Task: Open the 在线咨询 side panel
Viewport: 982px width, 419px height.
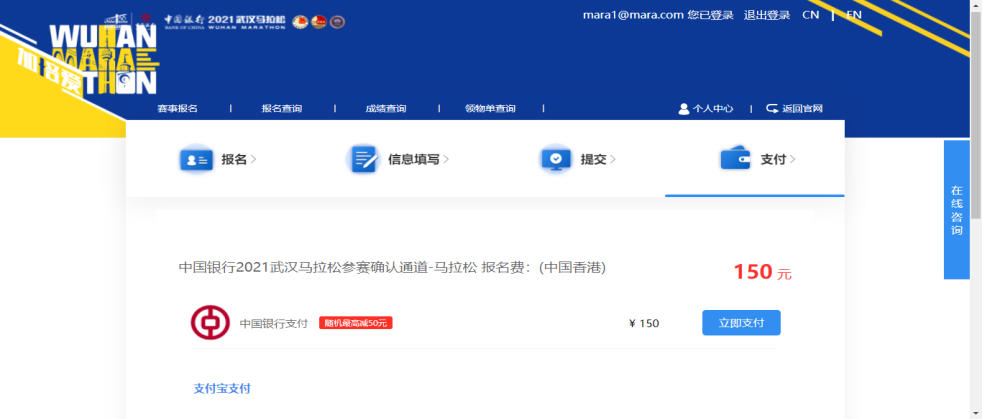Action: (956, 209)
